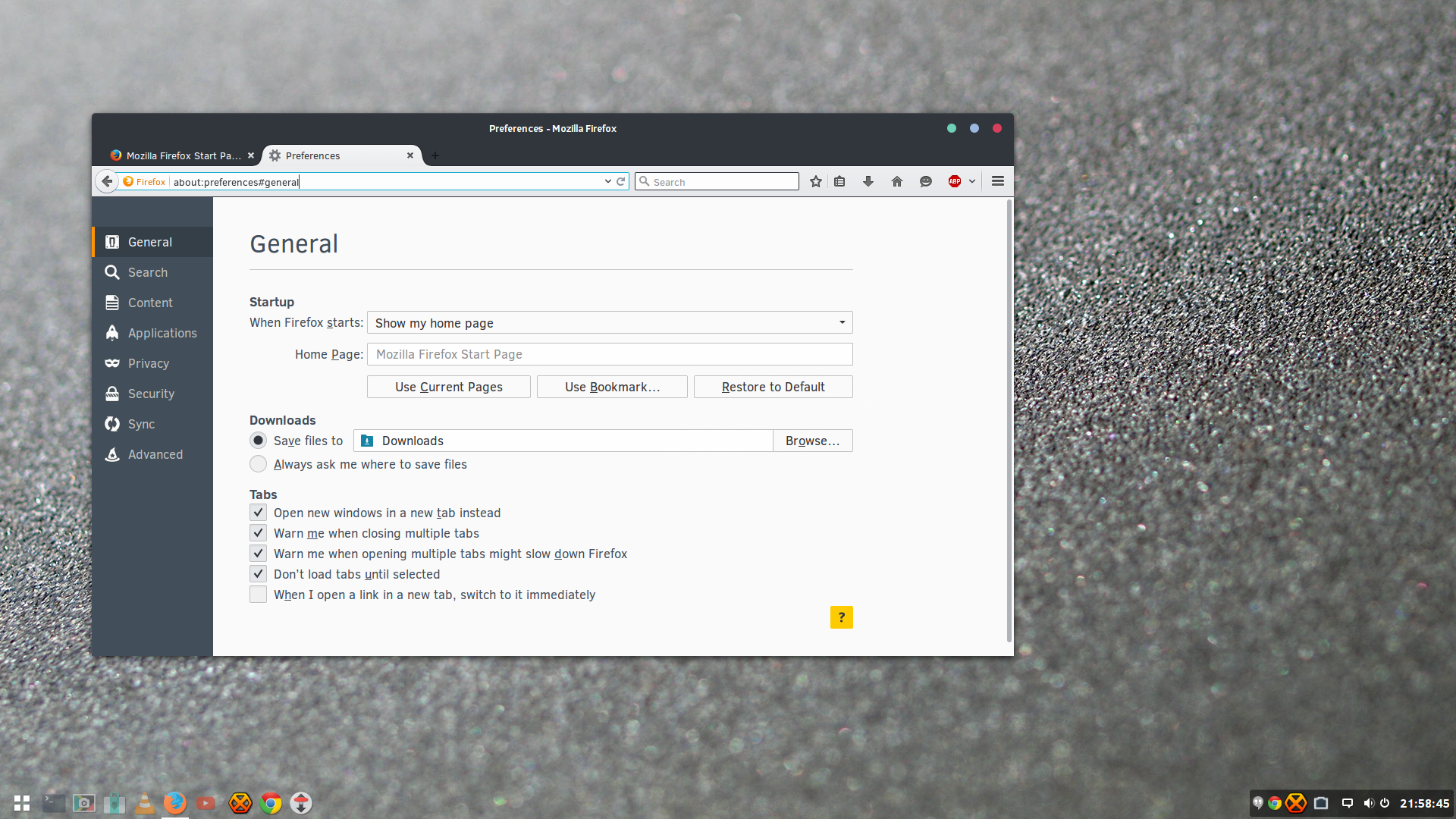1456x819 pixels.
Task: Click the volume speaker tray icon
Action: point(1368,803)
